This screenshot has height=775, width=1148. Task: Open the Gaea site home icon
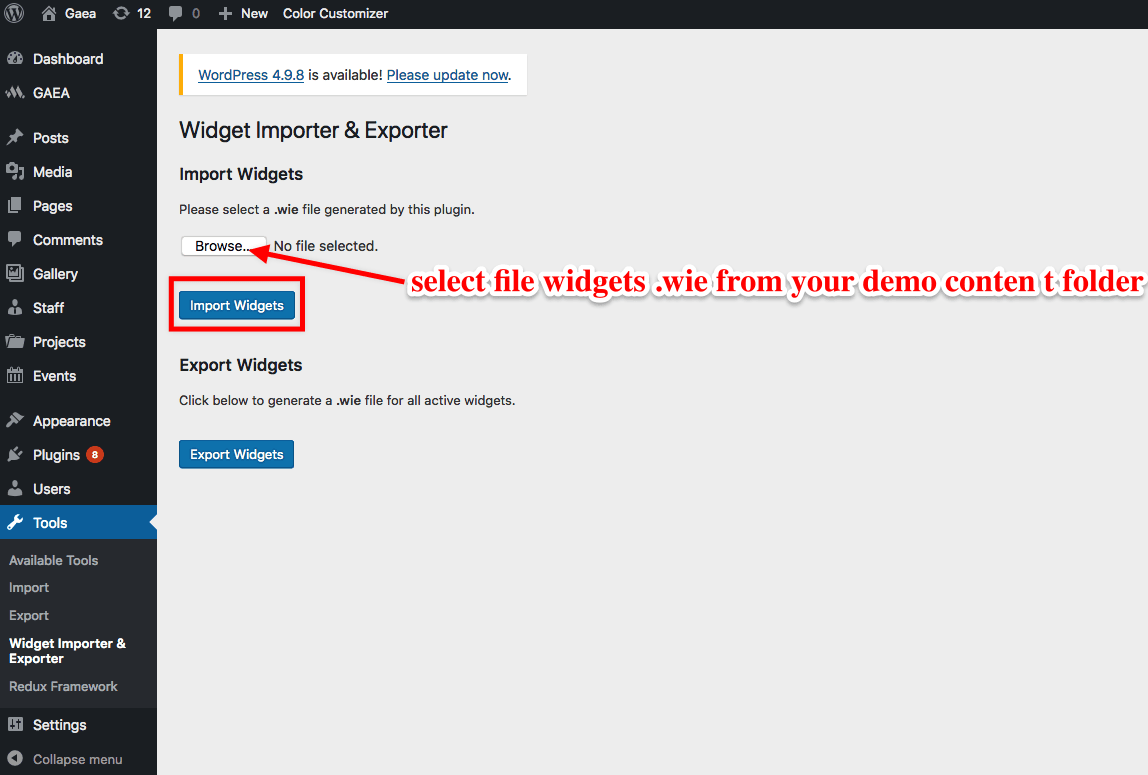[49, 13]
